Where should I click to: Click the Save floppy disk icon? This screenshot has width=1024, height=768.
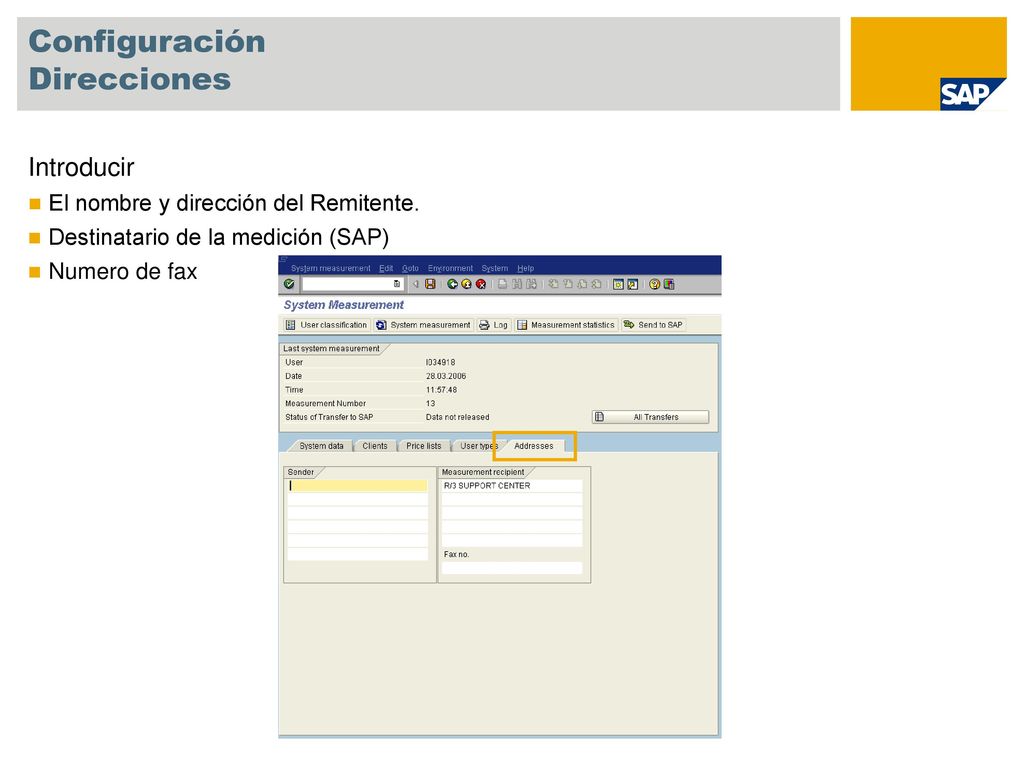tap(430, 284)
